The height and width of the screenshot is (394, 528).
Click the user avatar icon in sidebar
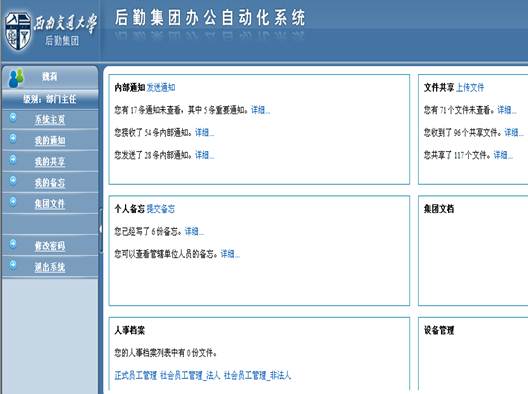coord(16,78)
